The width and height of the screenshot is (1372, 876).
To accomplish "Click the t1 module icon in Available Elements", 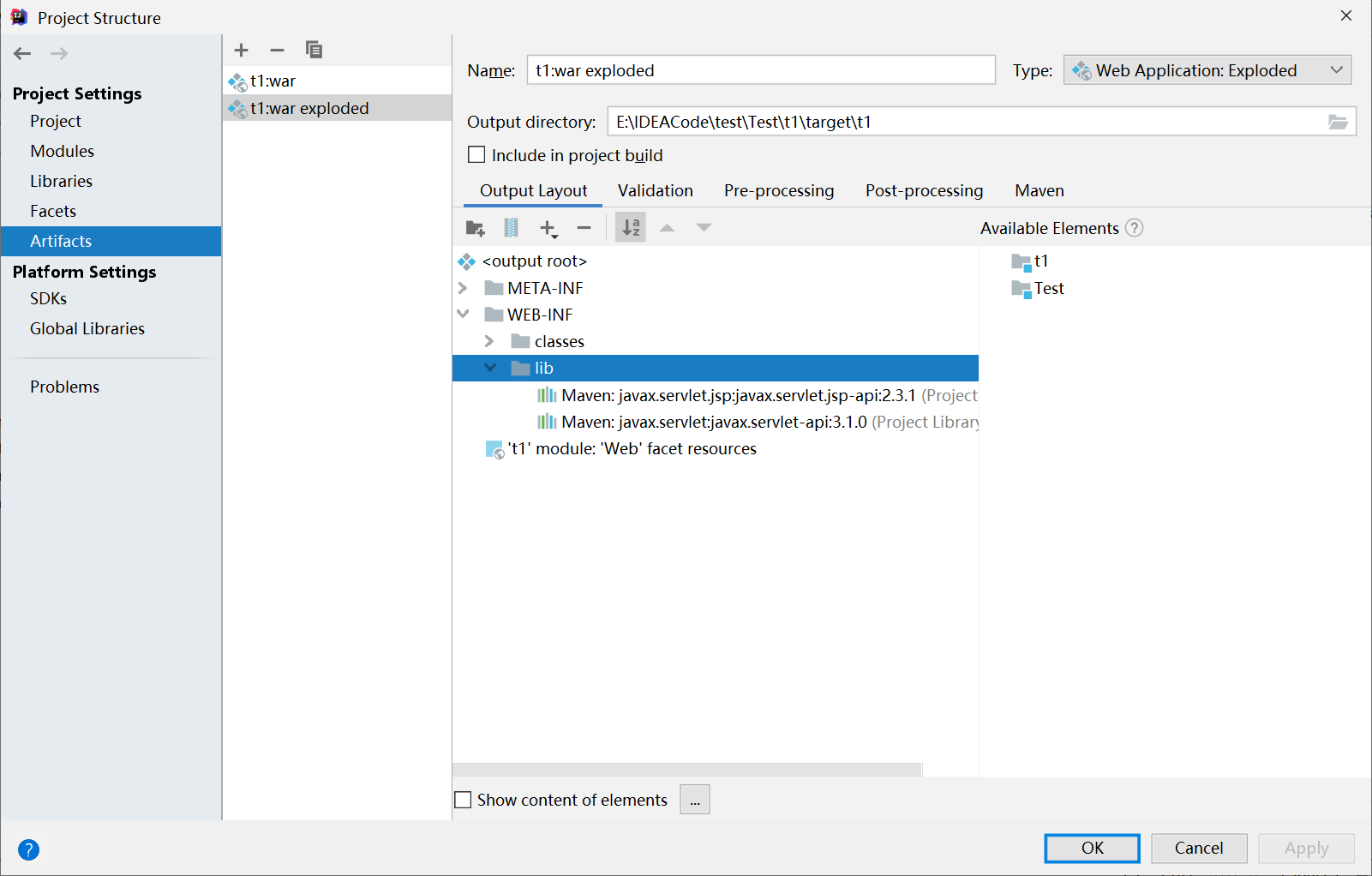I will [x=1022, y=262].
